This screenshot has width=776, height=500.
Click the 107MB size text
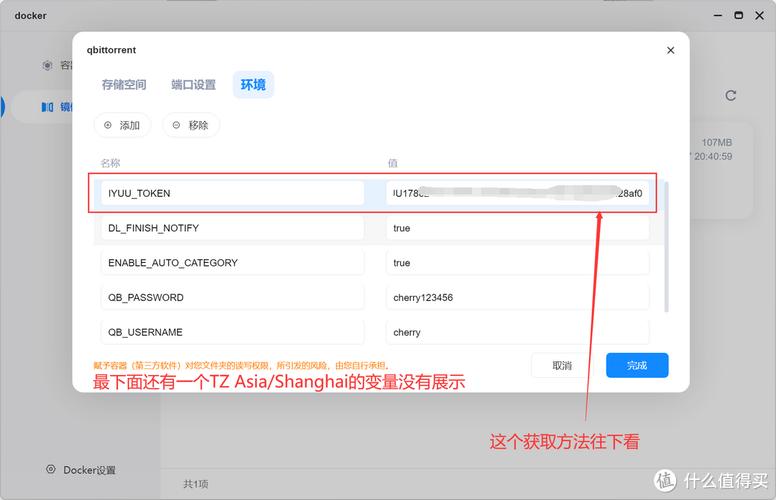717,143
